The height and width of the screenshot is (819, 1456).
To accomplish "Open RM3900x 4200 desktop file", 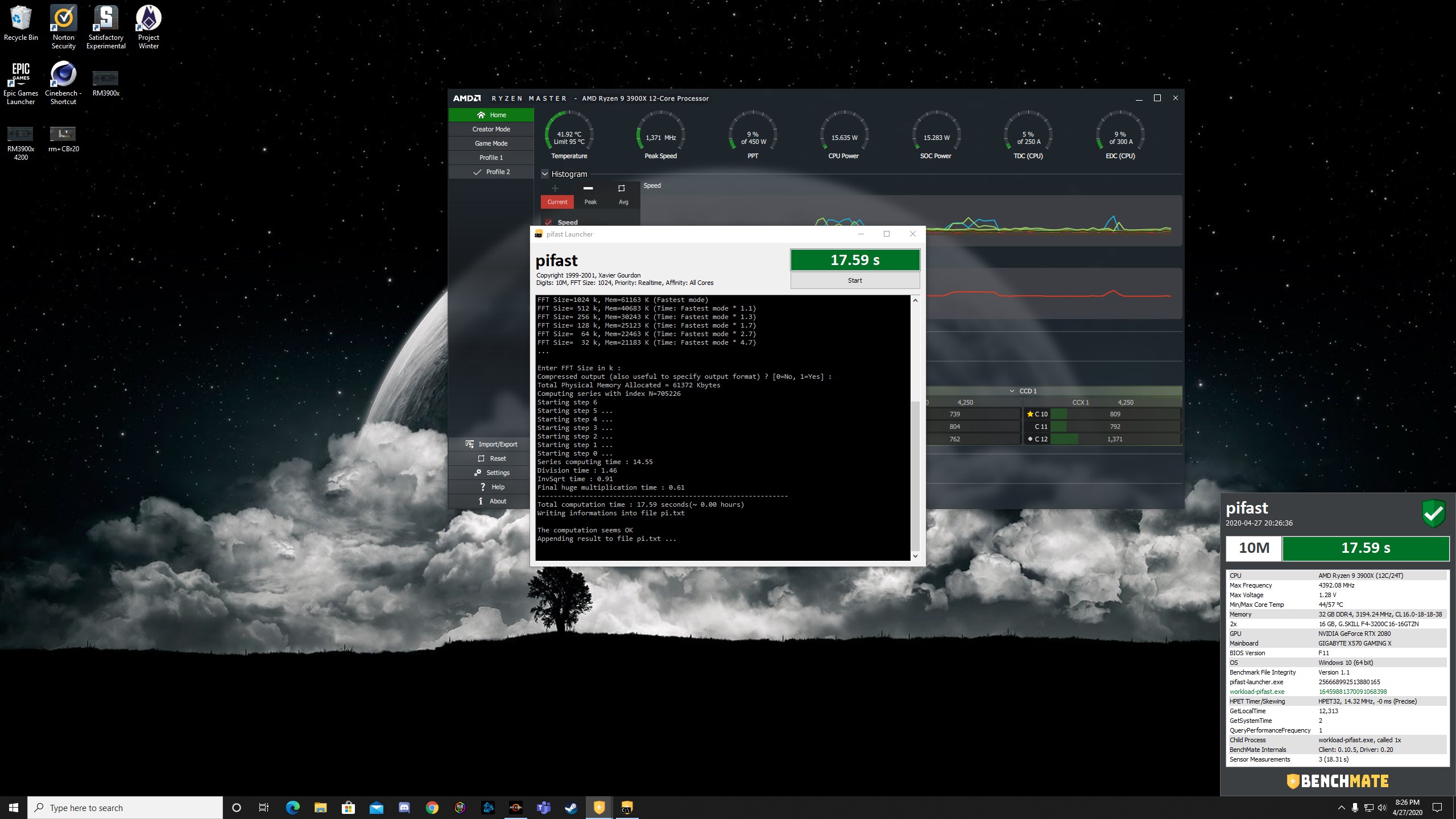I will [x=21, y=143].
